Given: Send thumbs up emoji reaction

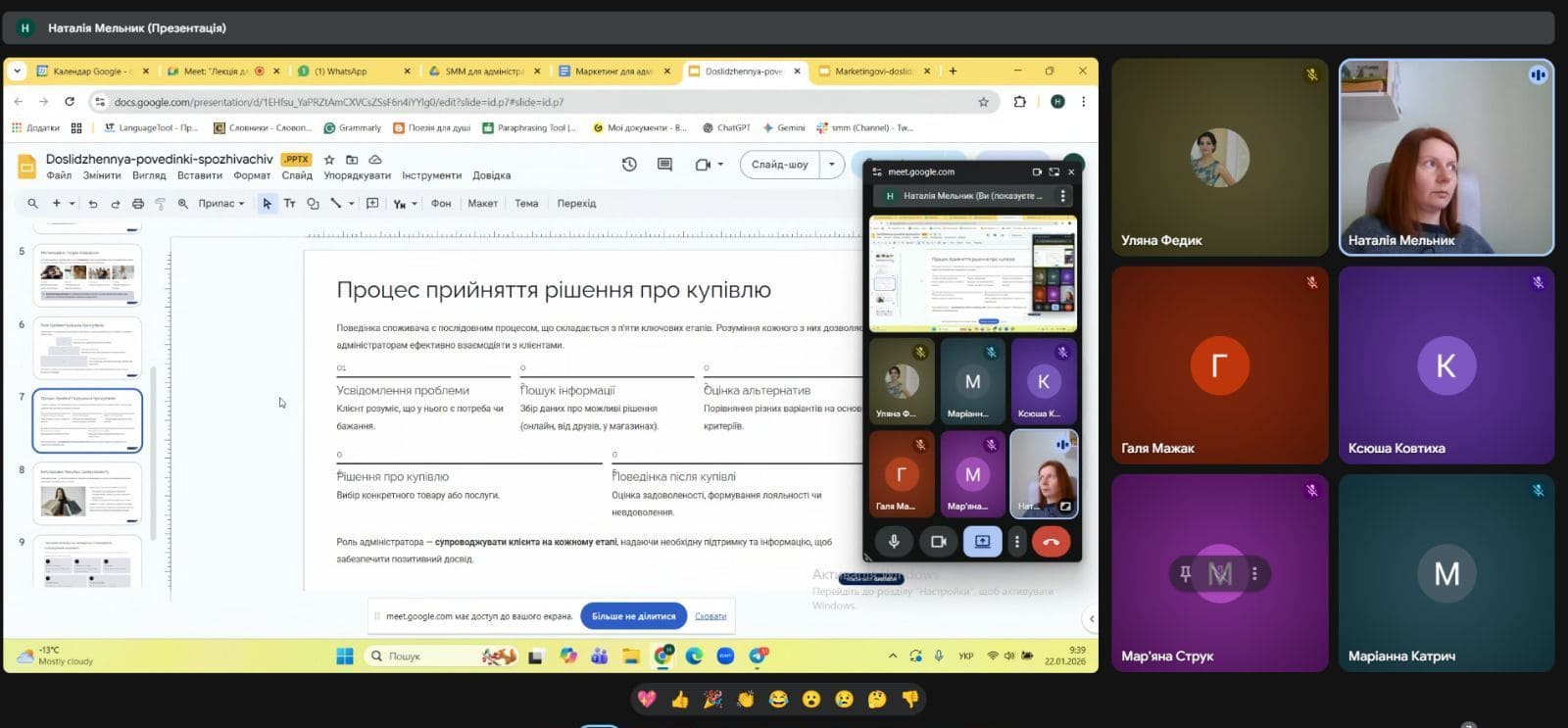Looking at the screenshot, I should 679,700.
